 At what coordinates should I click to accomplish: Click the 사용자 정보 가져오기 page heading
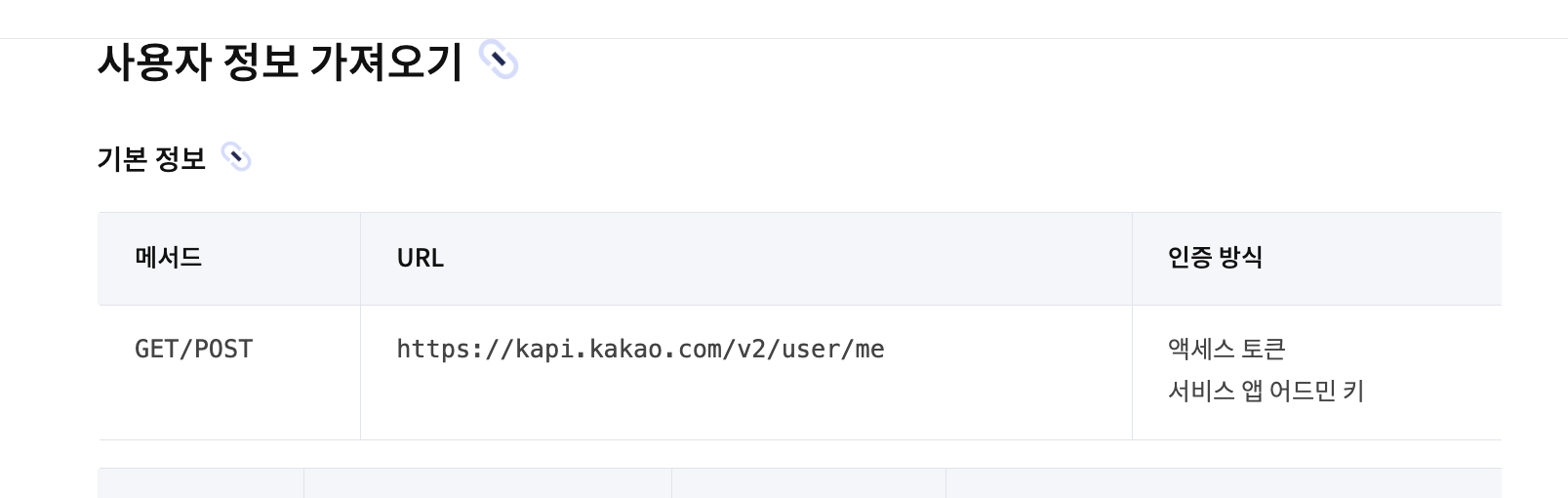pos(280,62)
